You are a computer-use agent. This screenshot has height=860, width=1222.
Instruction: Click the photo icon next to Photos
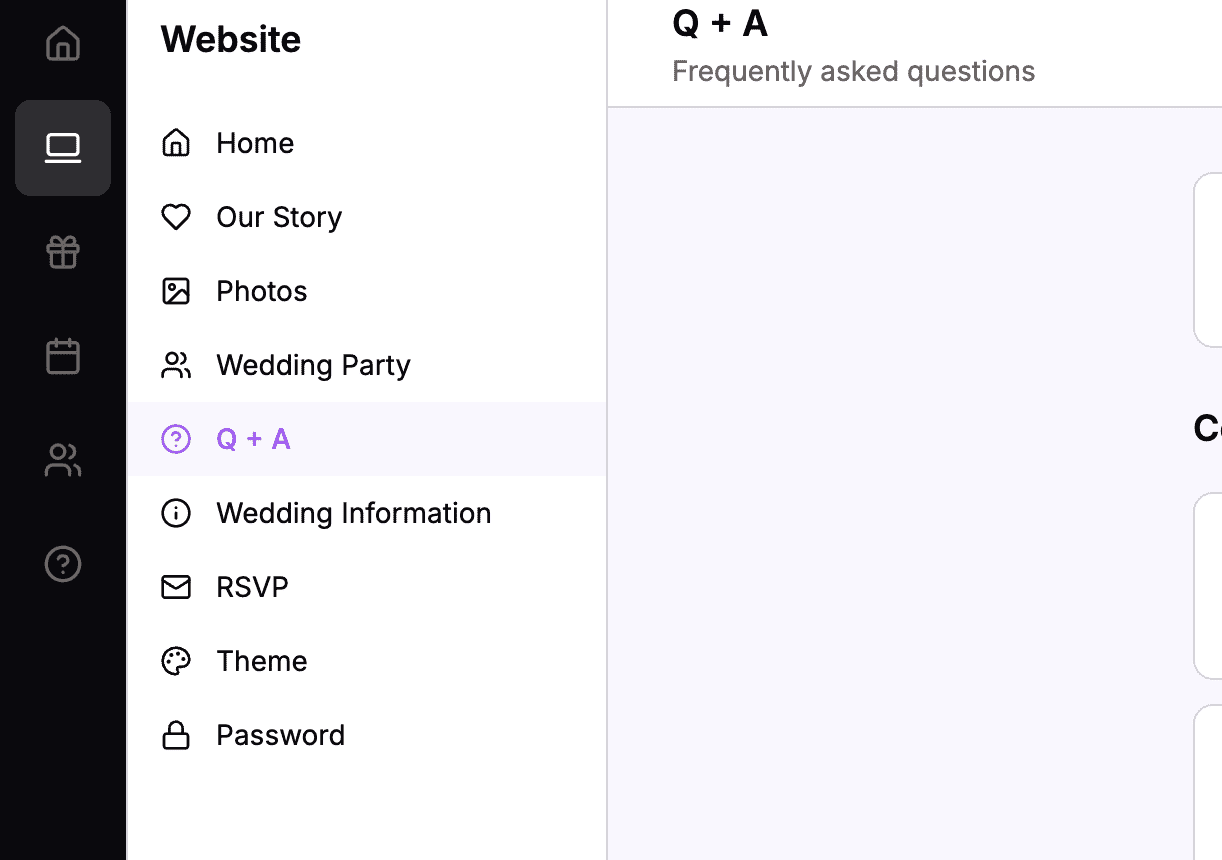coord(176,291)
